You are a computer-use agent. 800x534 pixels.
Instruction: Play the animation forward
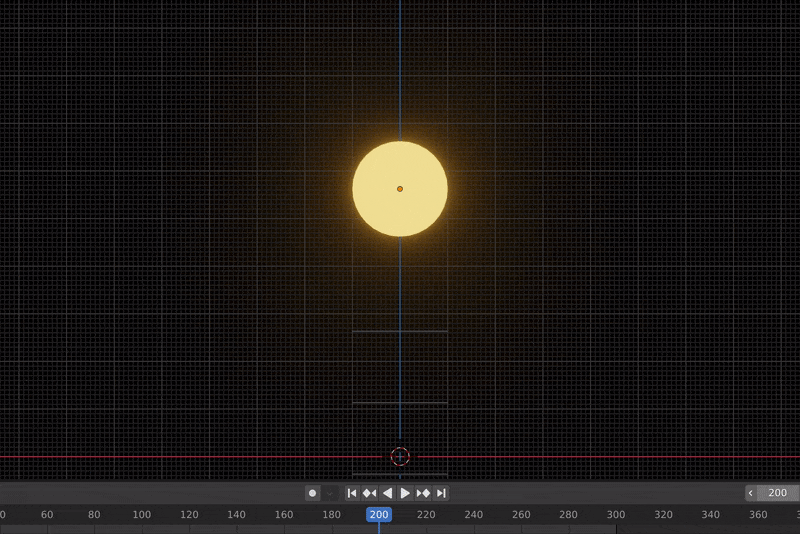(x=405, y=493)
